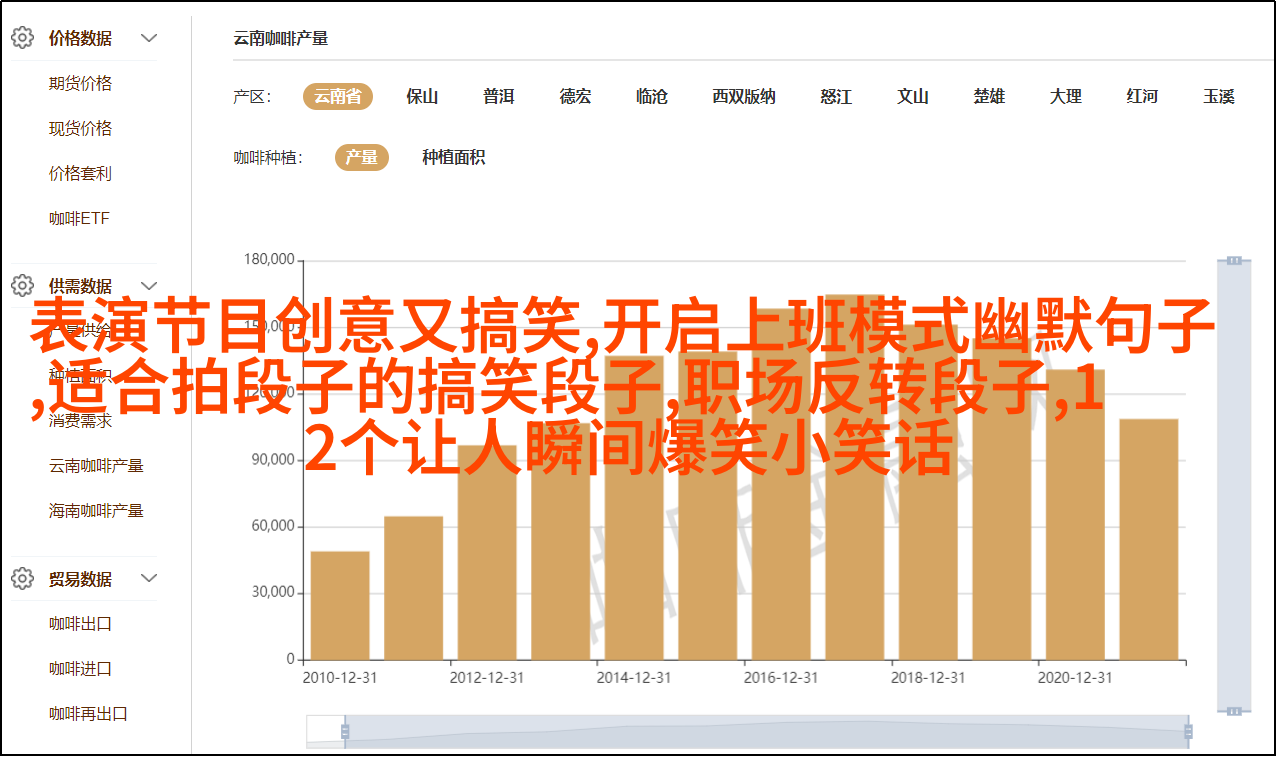Choose the 普洱 region
Screen dimensions: 1277x757
[x=498, y=97]
